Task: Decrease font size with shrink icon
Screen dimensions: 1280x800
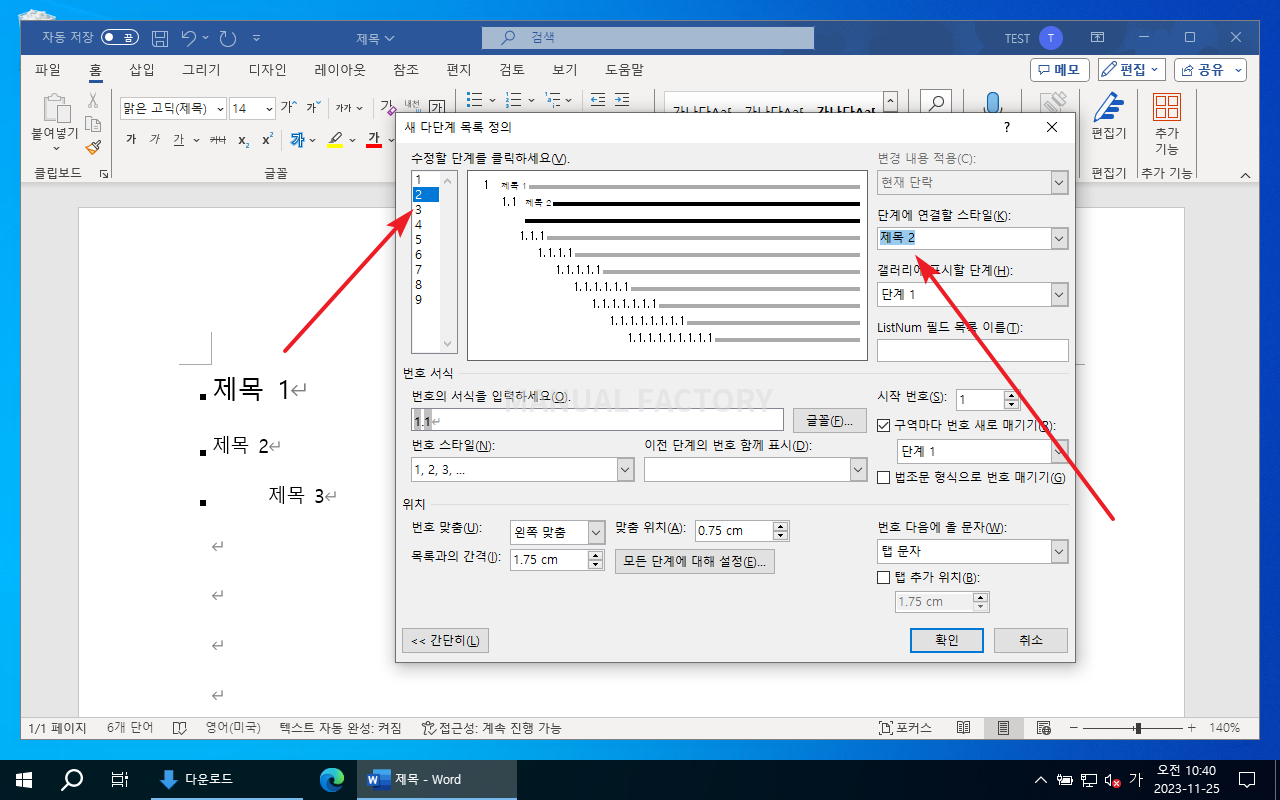Action: [313, 107]
